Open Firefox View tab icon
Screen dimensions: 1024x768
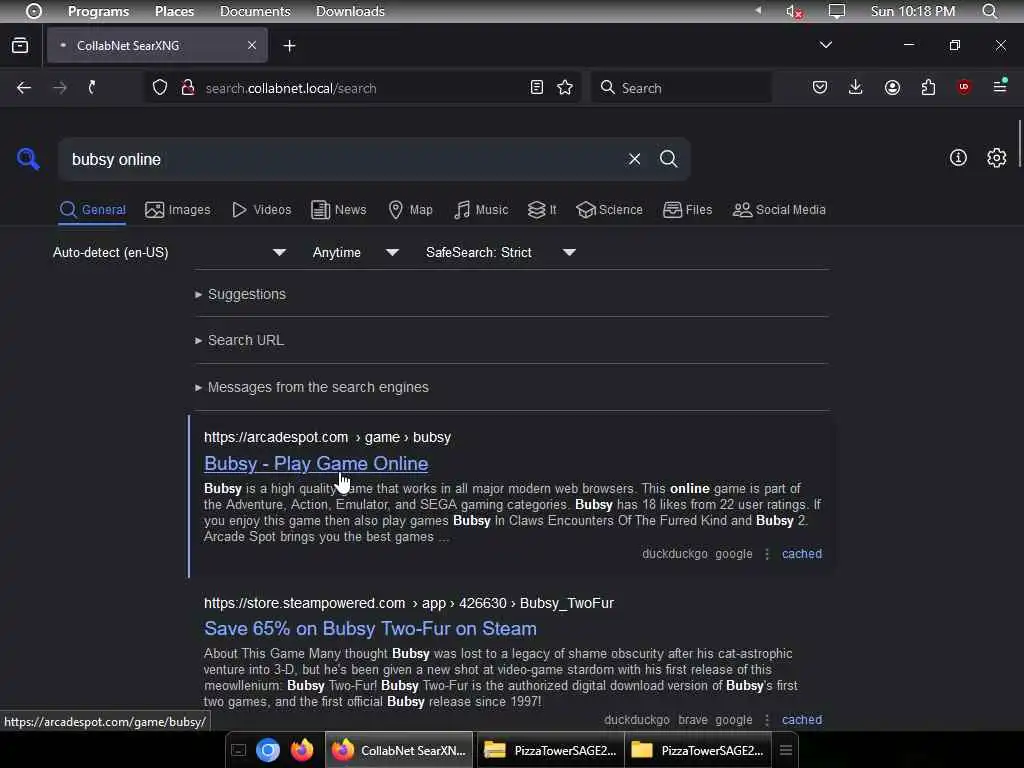[20, 46]
